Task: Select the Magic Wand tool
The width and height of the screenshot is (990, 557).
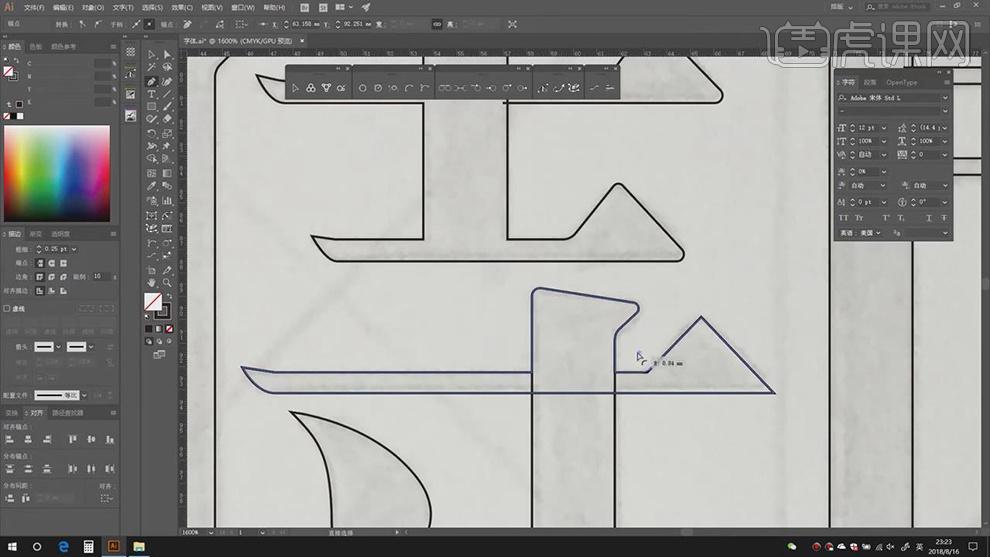Action: (152, 68)
